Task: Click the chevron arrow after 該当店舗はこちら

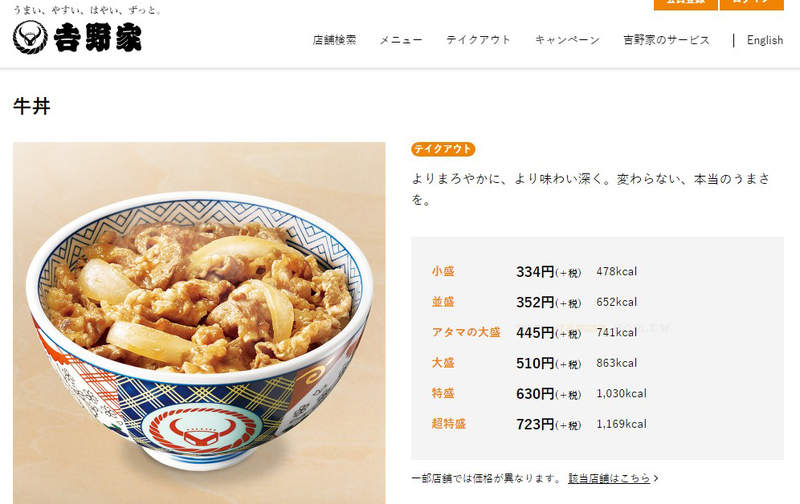Action: [656, 478]
